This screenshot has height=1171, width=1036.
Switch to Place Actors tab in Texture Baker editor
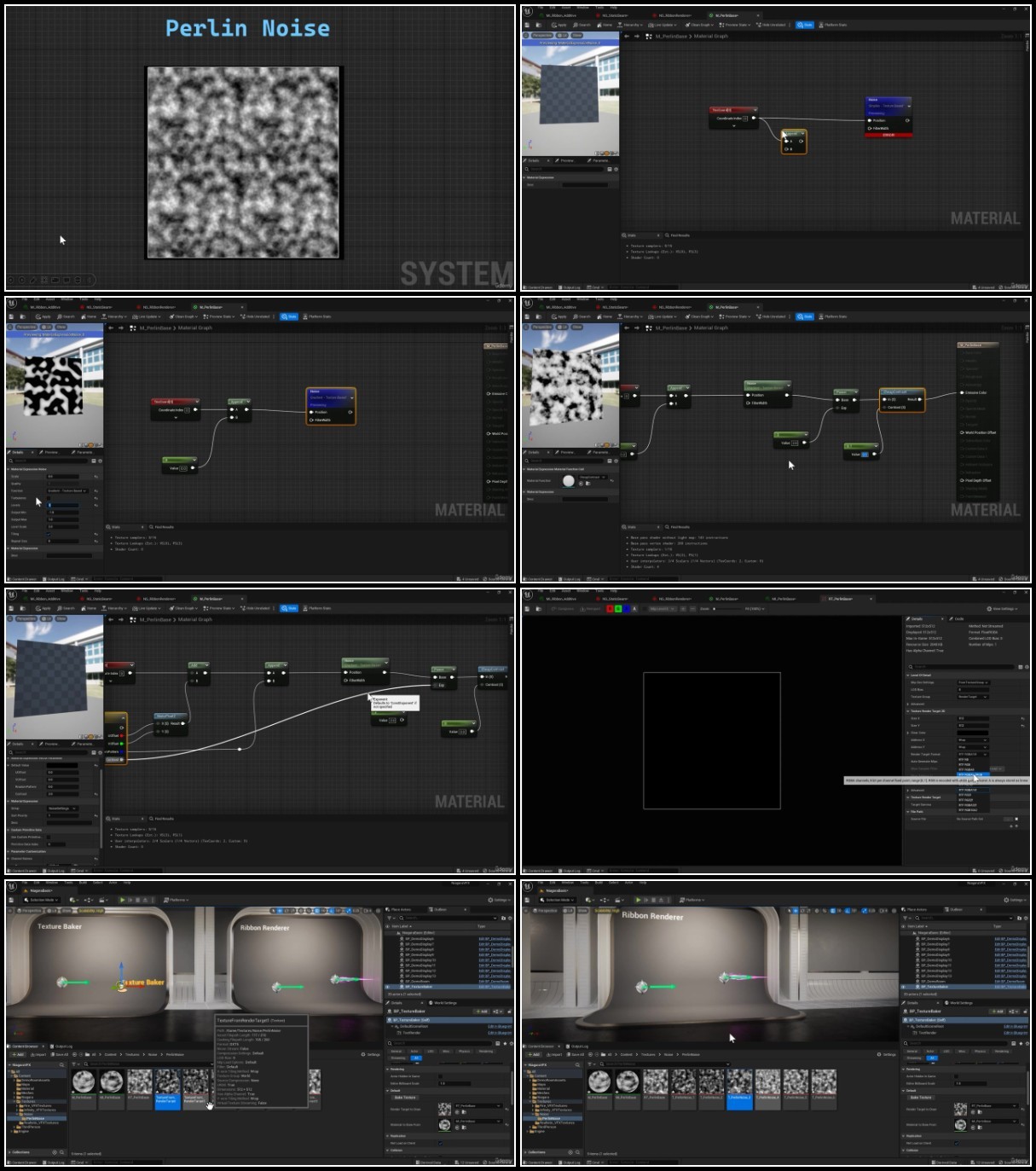(399, 909)
